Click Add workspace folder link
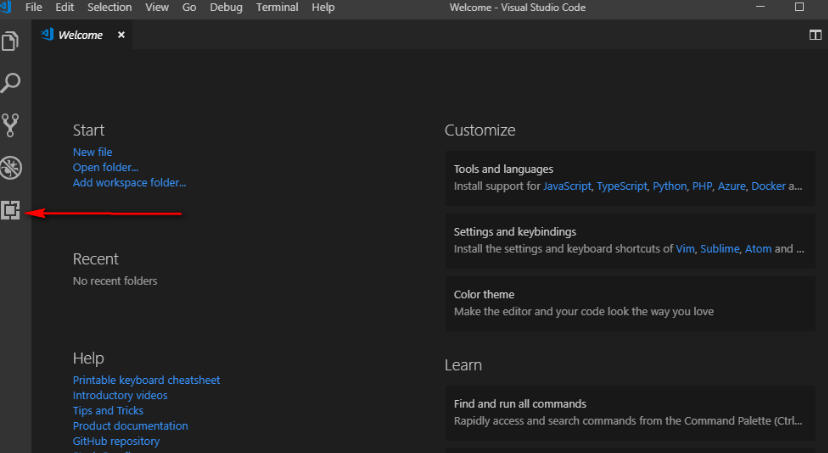The width and height of the screenshot is (828, 453). tap(129, 183)
